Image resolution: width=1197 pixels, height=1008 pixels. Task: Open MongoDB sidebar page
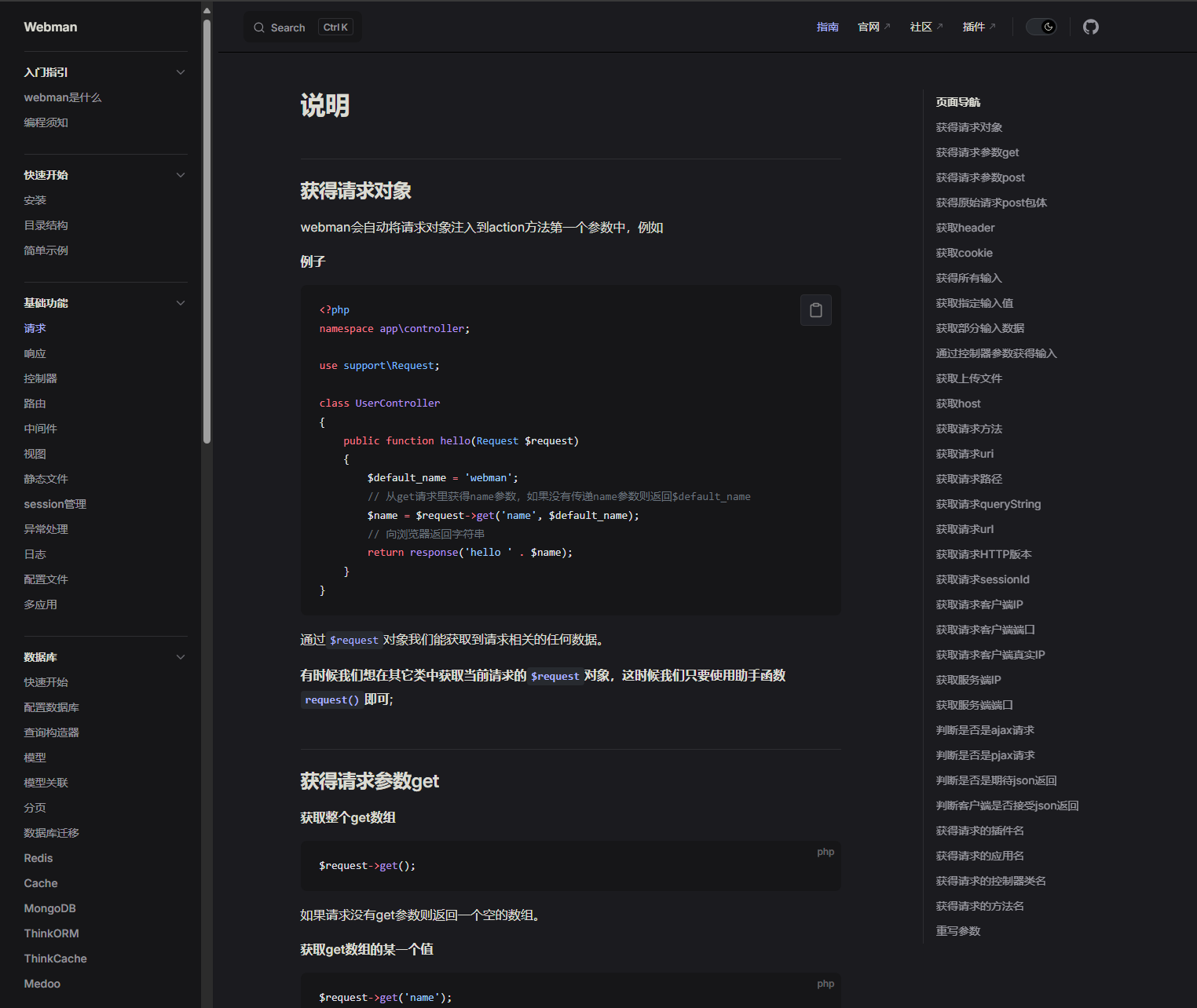pyautogui.click(x=49, y=908)
